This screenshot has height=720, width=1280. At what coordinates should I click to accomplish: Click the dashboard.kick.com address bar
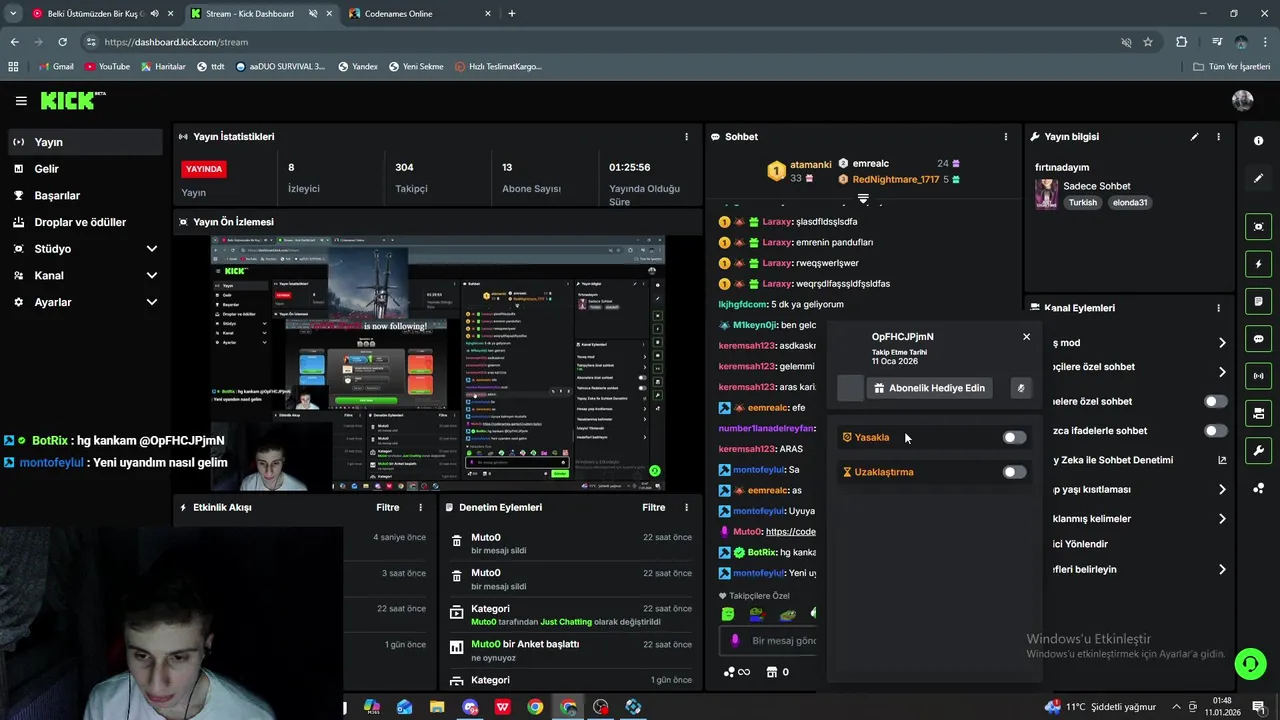600,42
